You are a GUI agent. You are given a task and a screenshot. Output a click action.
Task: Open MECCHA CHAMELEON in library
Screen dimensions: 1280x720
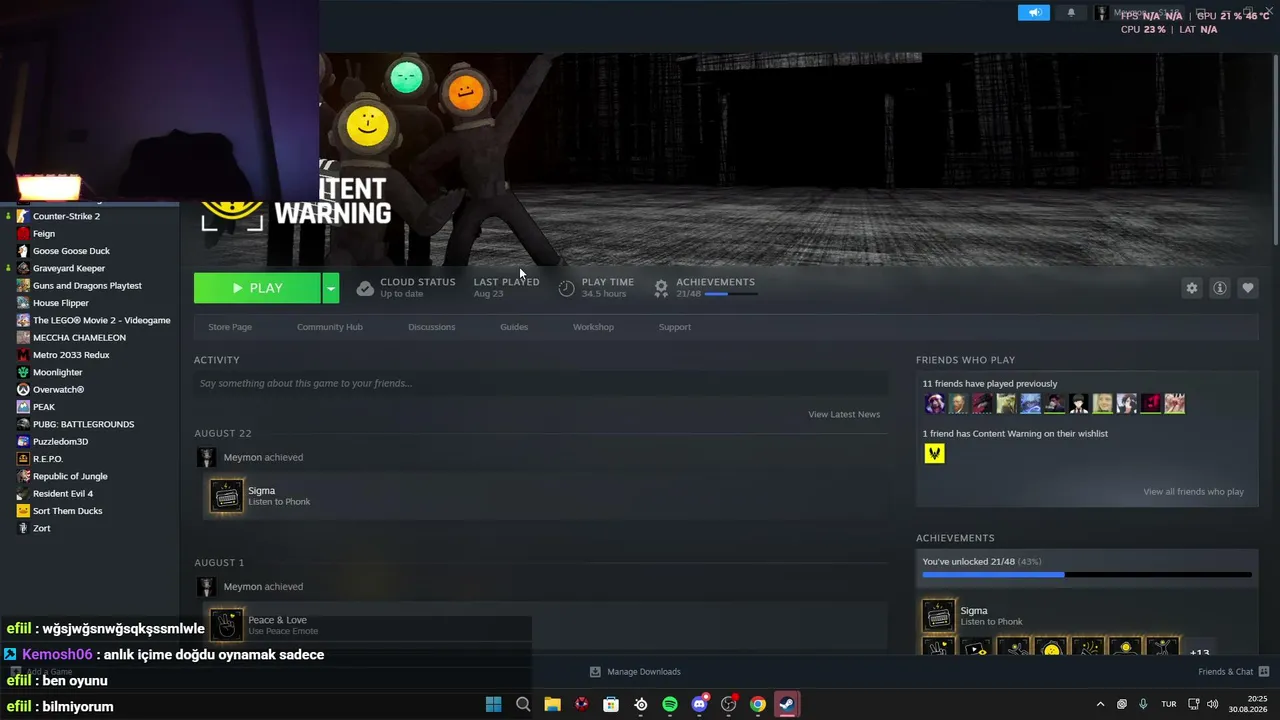[79, 338]
